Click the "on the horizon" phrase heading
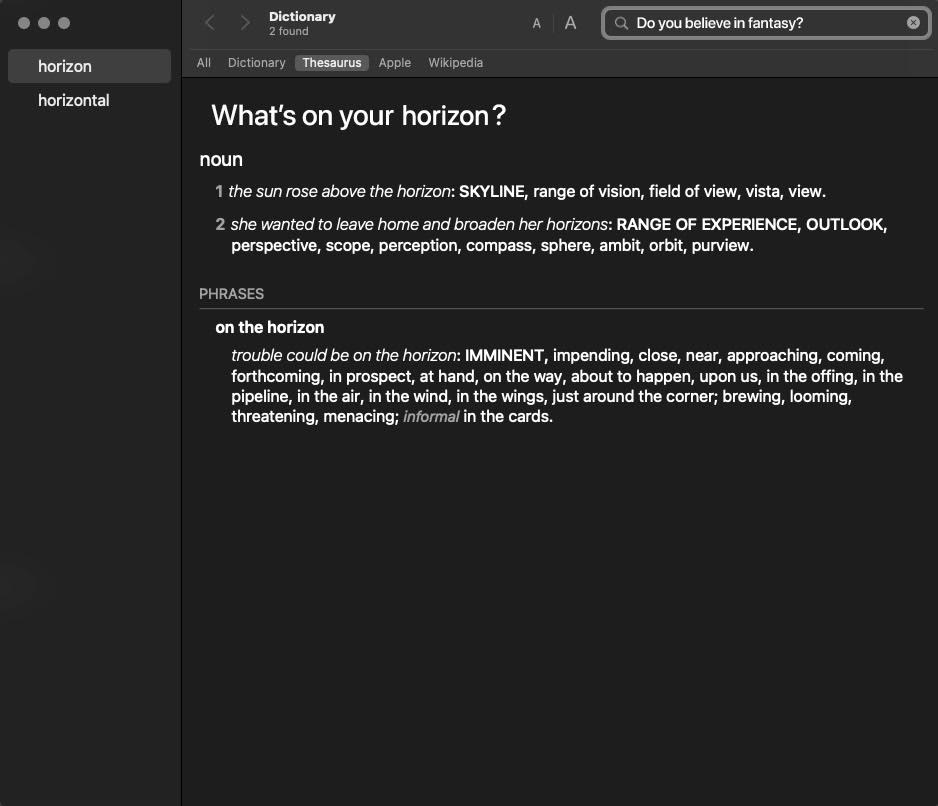The width and height of the screenshot is (938, 806). tap(270, 327)
